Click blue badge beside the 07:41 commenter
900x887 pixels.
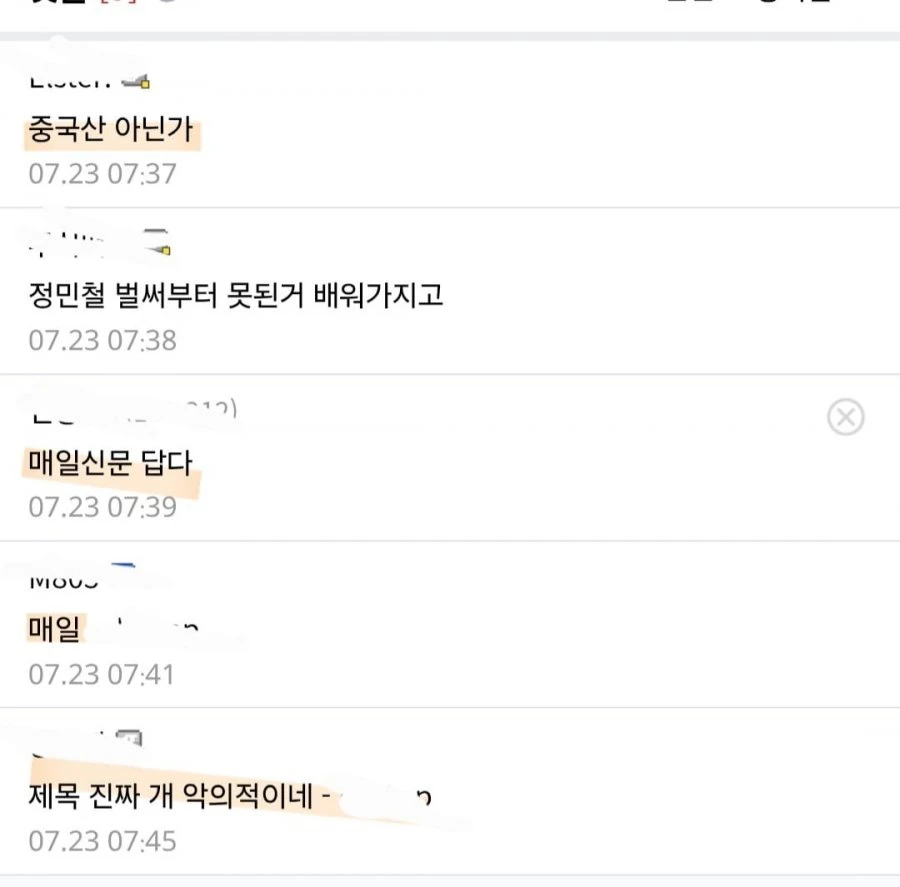[x=123, y=567]
